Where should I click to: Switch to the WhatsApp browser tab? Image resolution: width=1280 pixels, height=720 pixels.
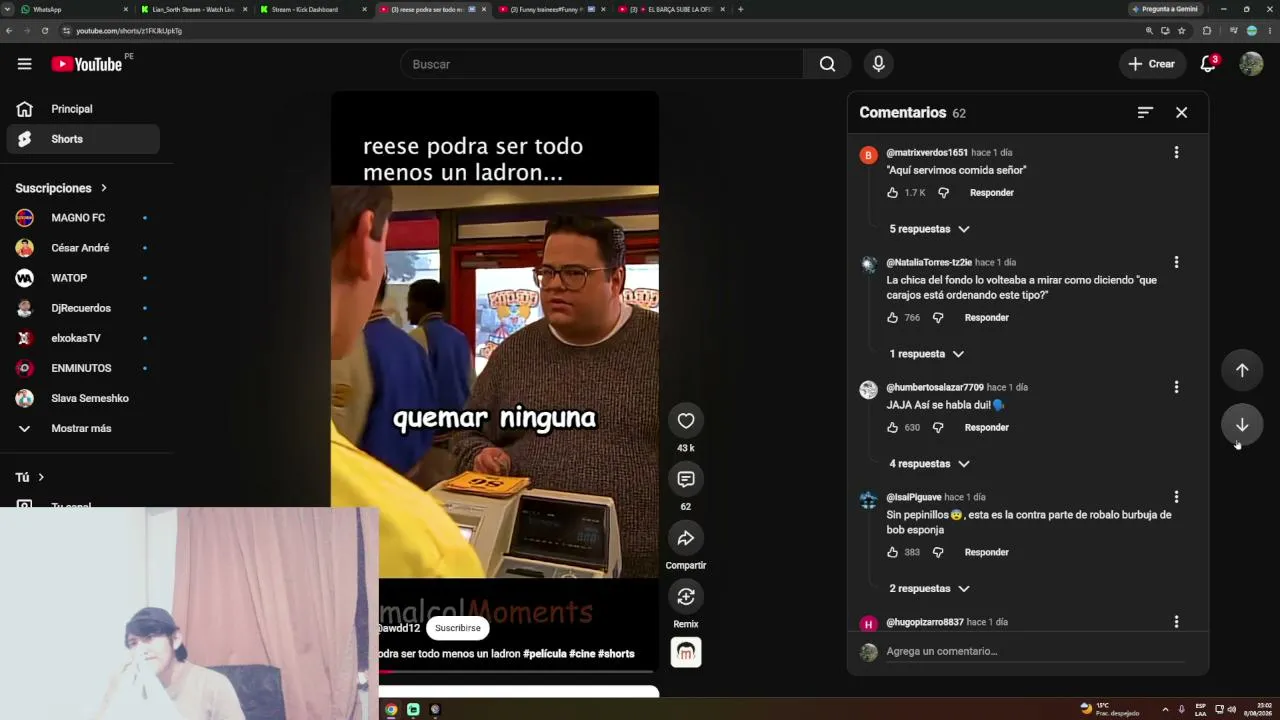(73, 9)
